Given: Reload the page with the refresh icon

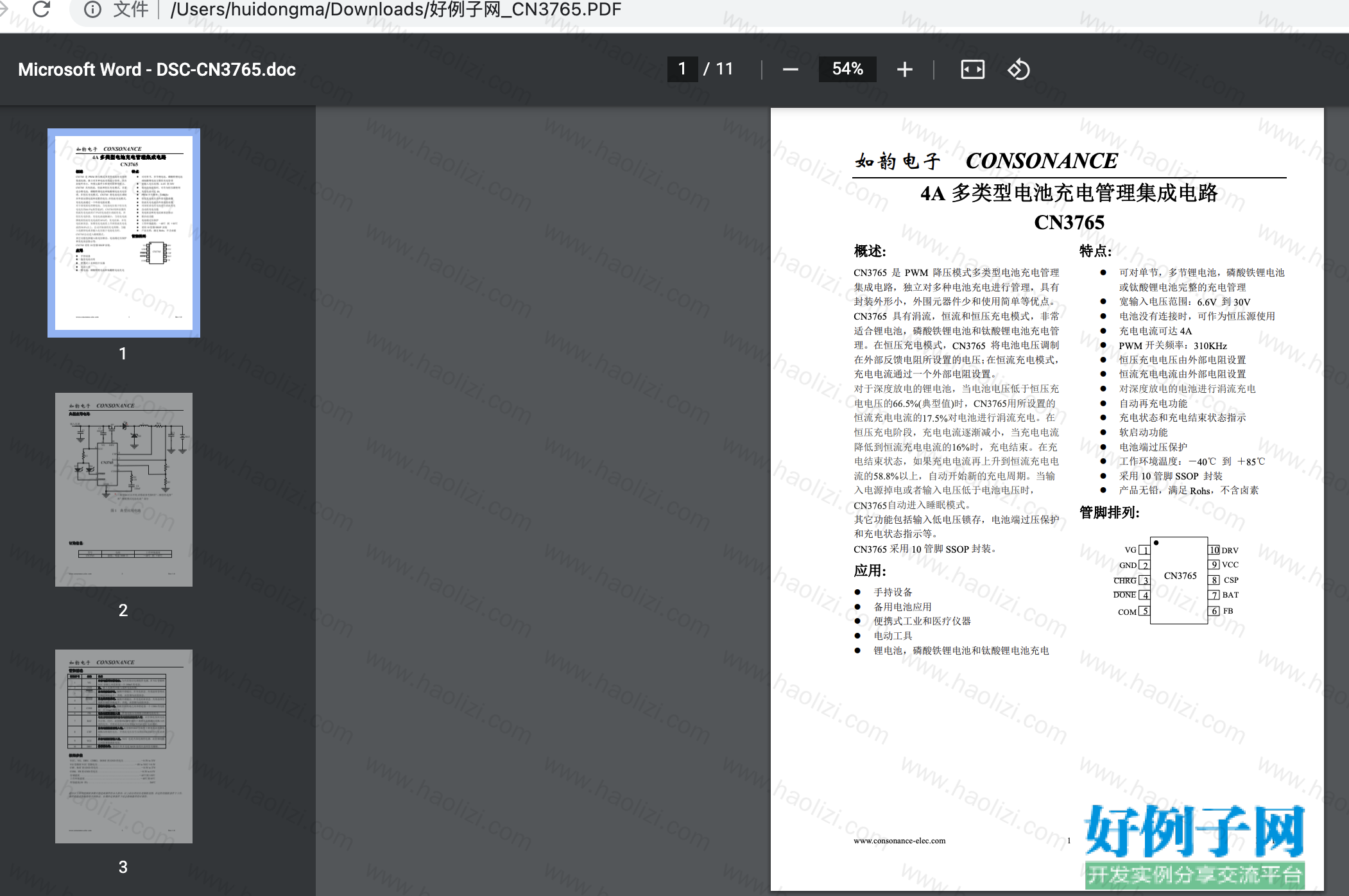Looking at the screenshot, I should [41, 9].
